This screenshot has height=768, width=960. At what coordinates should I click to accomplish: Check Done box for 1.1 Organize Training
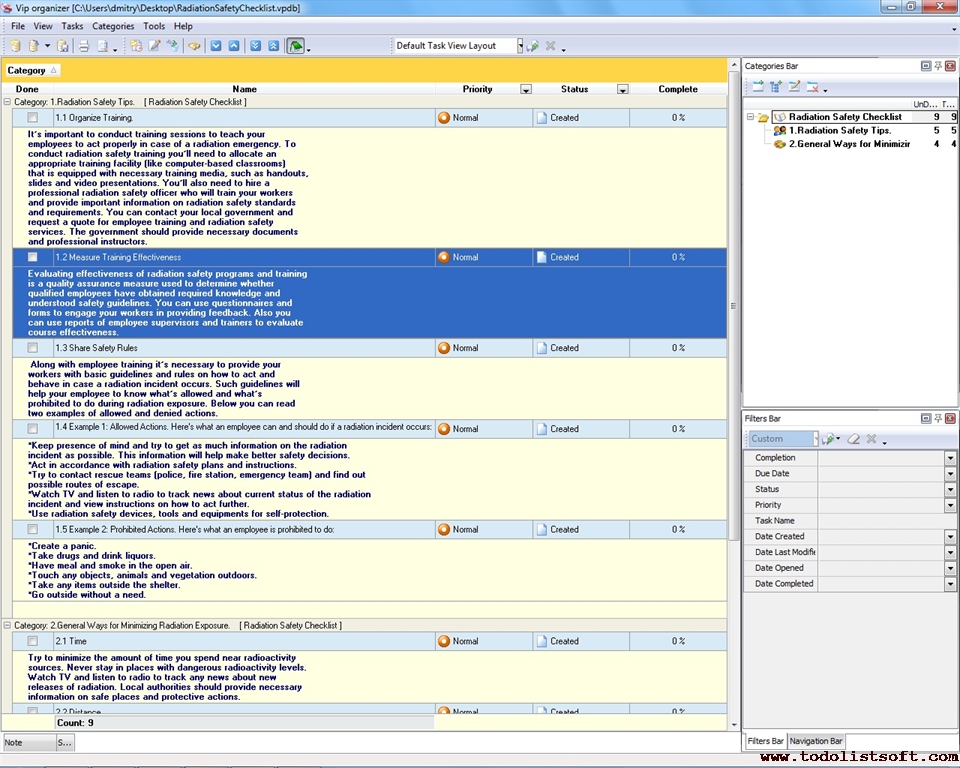(x=33, y=118)
